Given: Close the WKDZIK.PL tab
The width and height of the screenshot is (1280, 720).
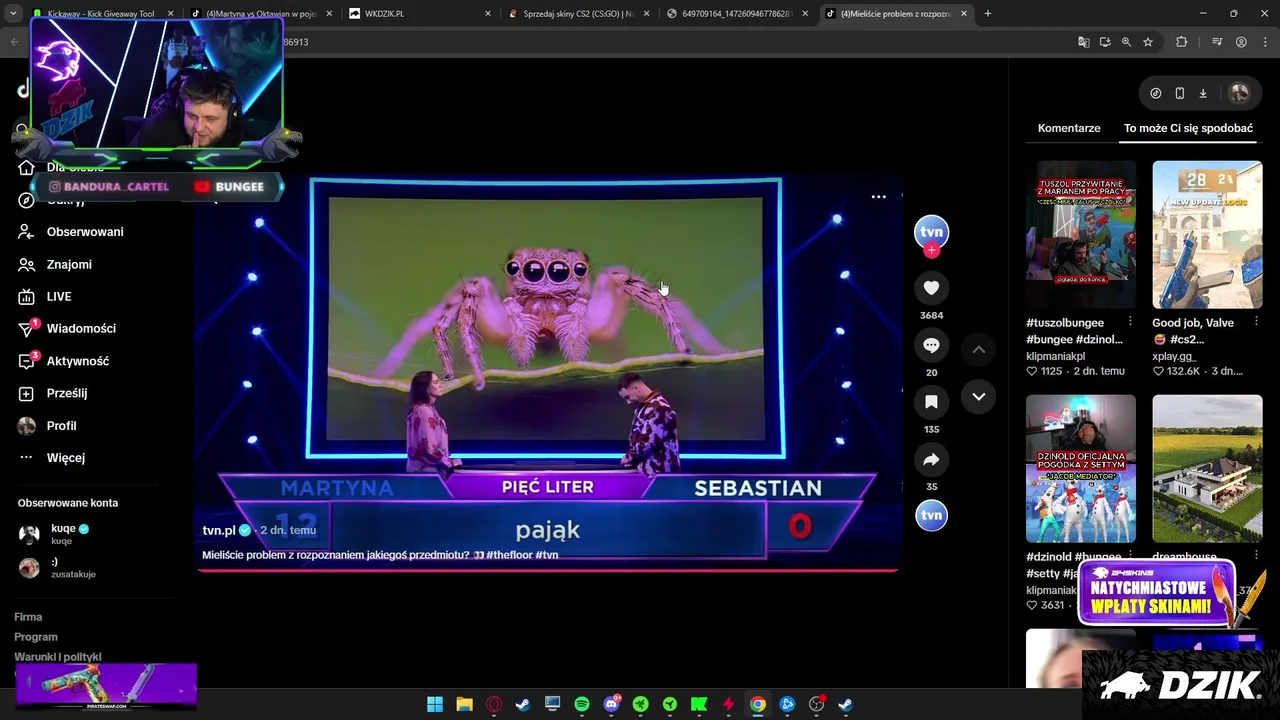Looking at the screenshot, I should pyautogui.click(x=488, y=14).
